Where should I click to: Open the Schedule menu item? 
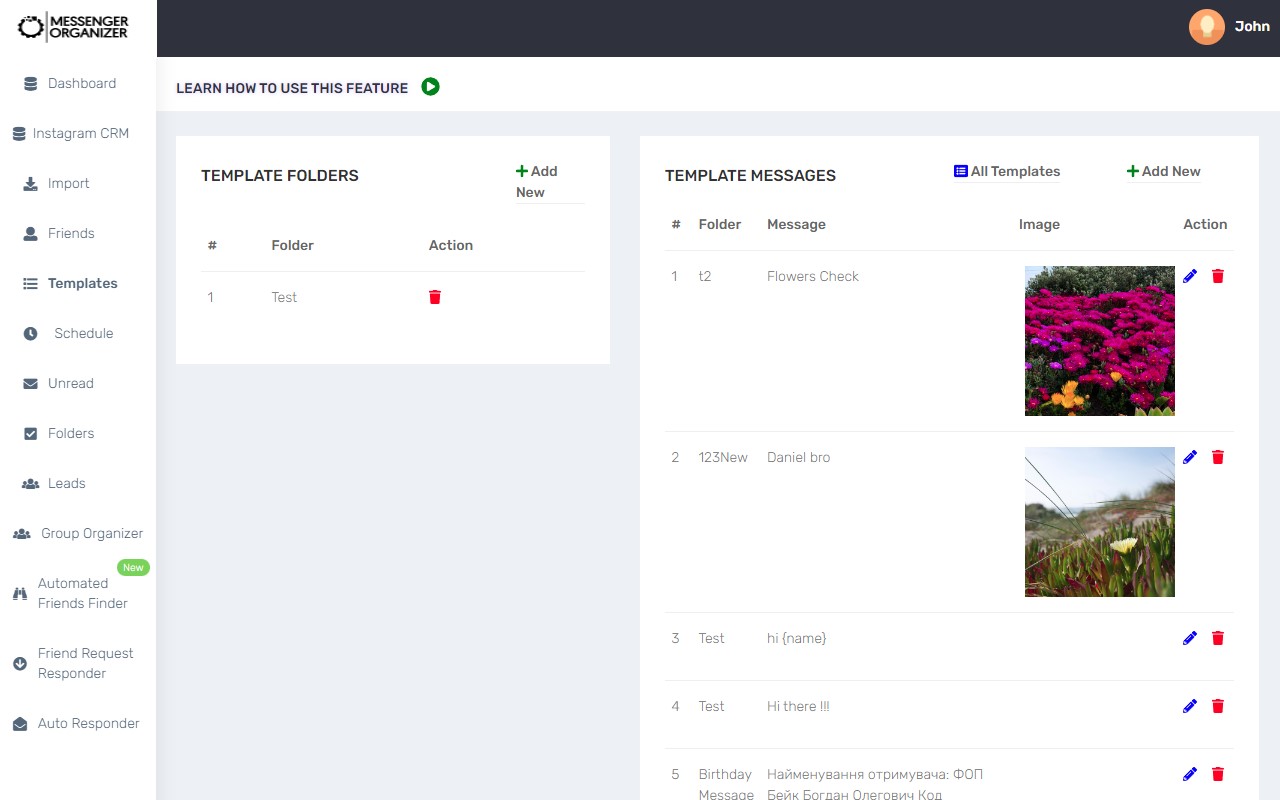83,333
